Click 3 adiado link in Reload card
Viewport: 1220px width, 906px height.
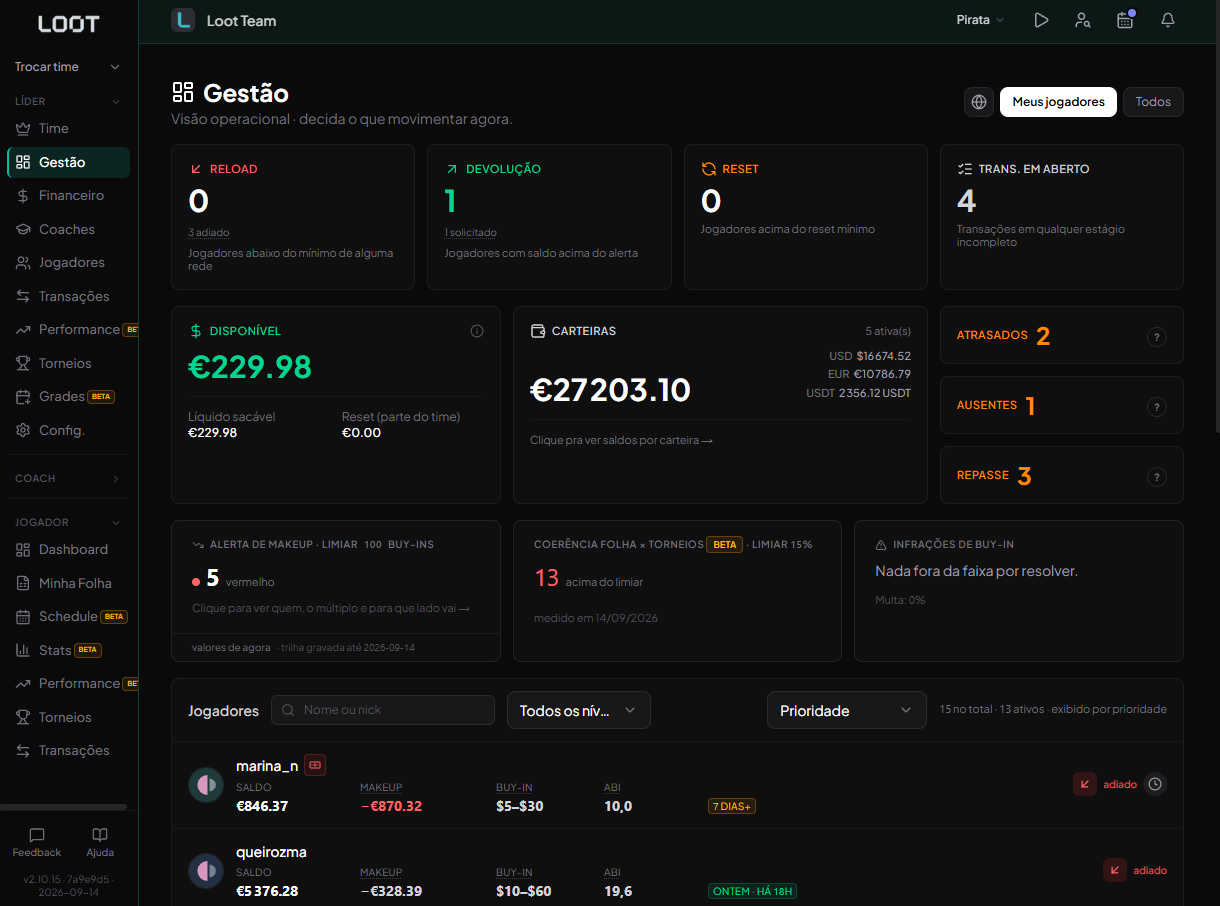point(208,232)
